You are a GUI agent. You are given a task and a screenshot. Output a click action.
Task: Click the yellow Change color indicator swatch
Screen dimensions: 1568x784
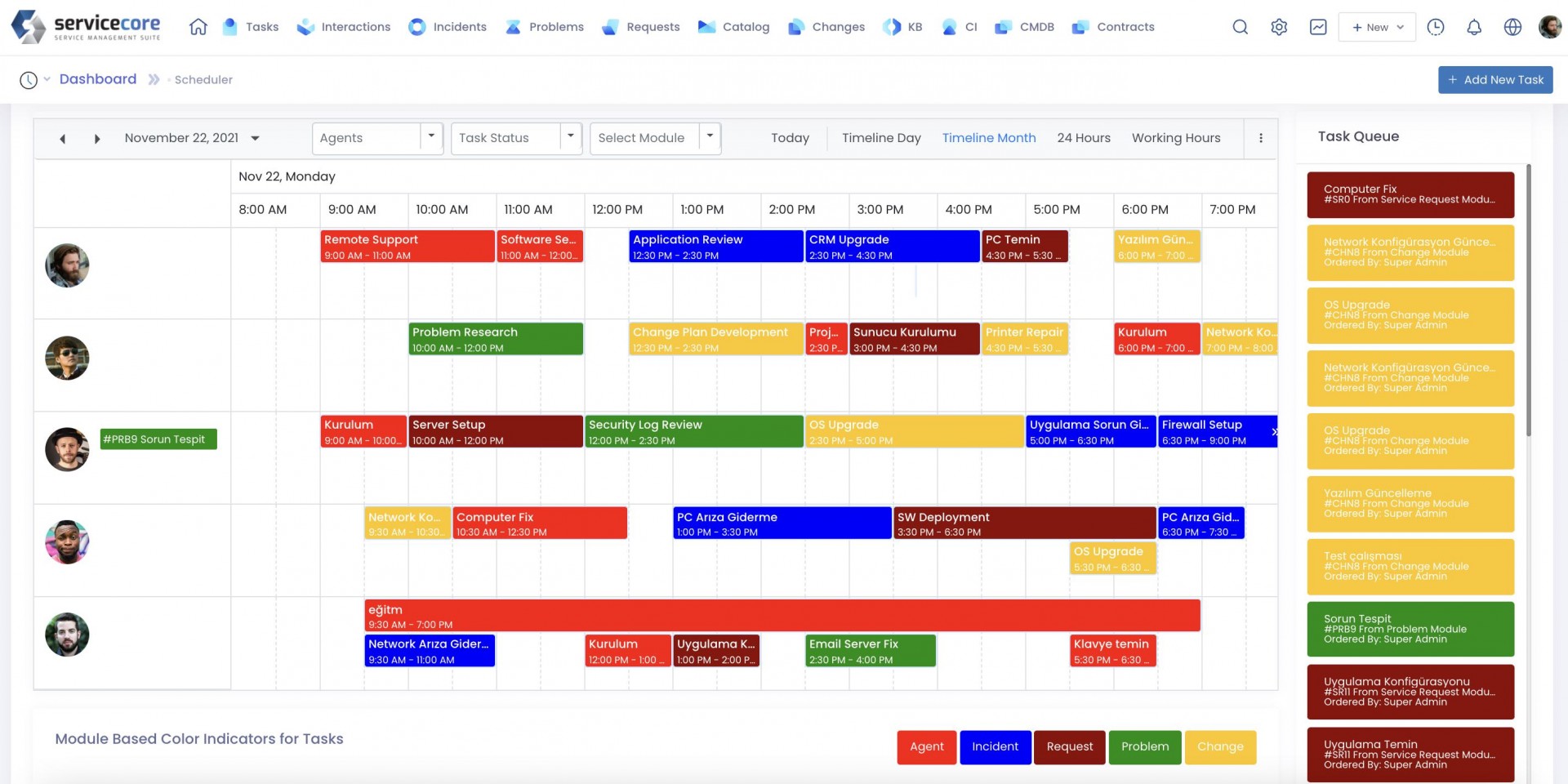tap(1220, 746)
